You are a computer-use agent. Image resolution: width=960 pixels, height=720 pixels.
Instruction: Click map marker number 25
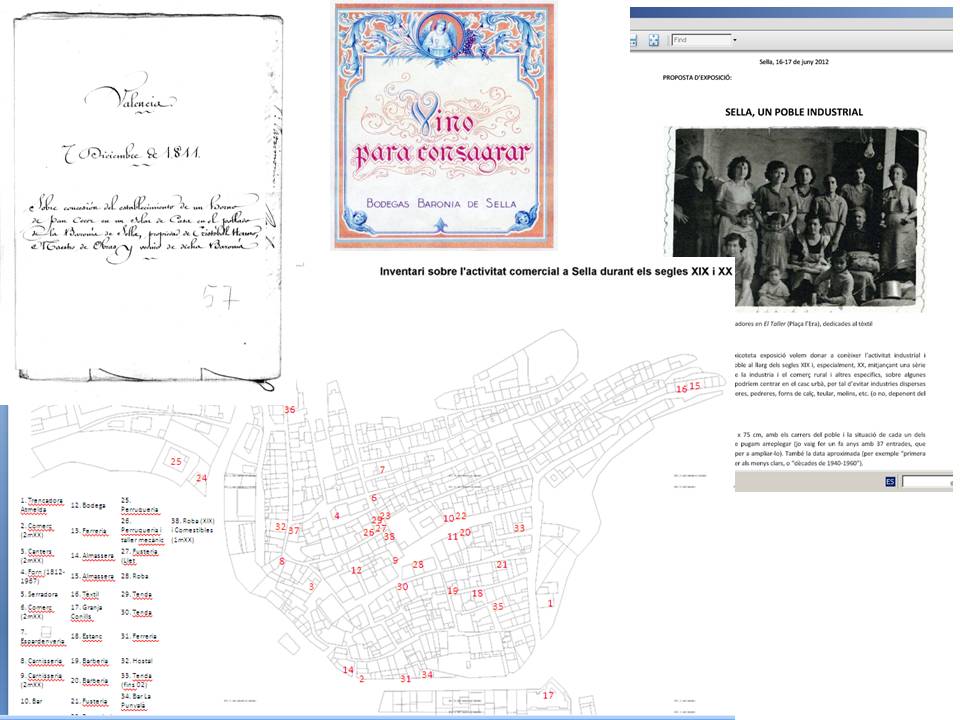[x=176, y=461]
